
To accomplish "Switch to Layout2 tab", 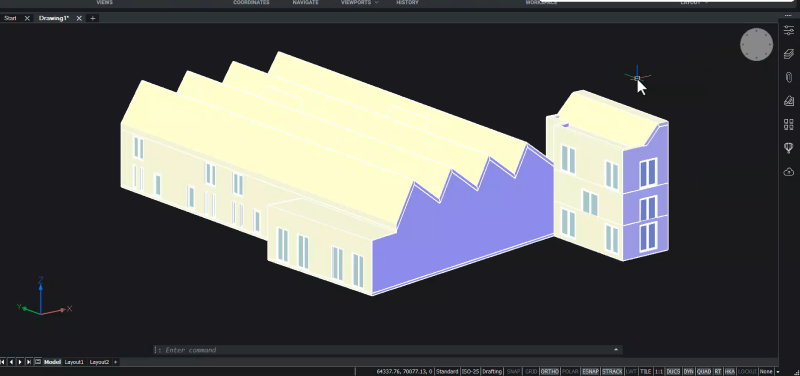I will (x=99, y=362).
